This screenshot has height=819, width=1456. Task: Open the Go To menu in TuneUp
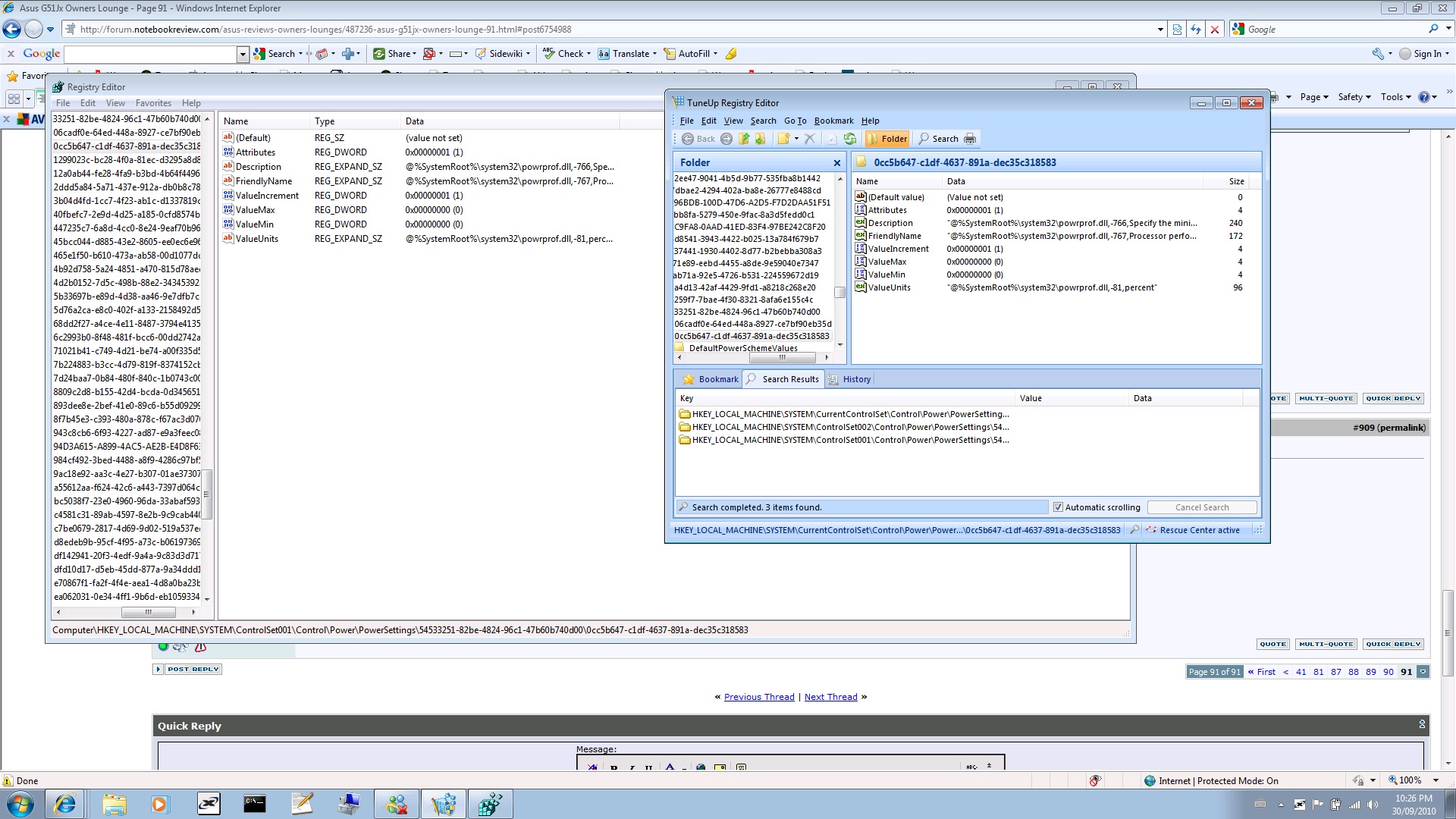[795, 121]
